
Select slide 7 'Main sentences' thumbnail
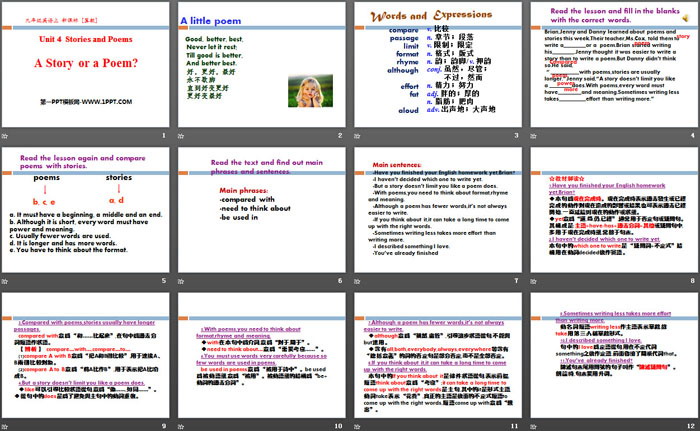pos(438,210)
